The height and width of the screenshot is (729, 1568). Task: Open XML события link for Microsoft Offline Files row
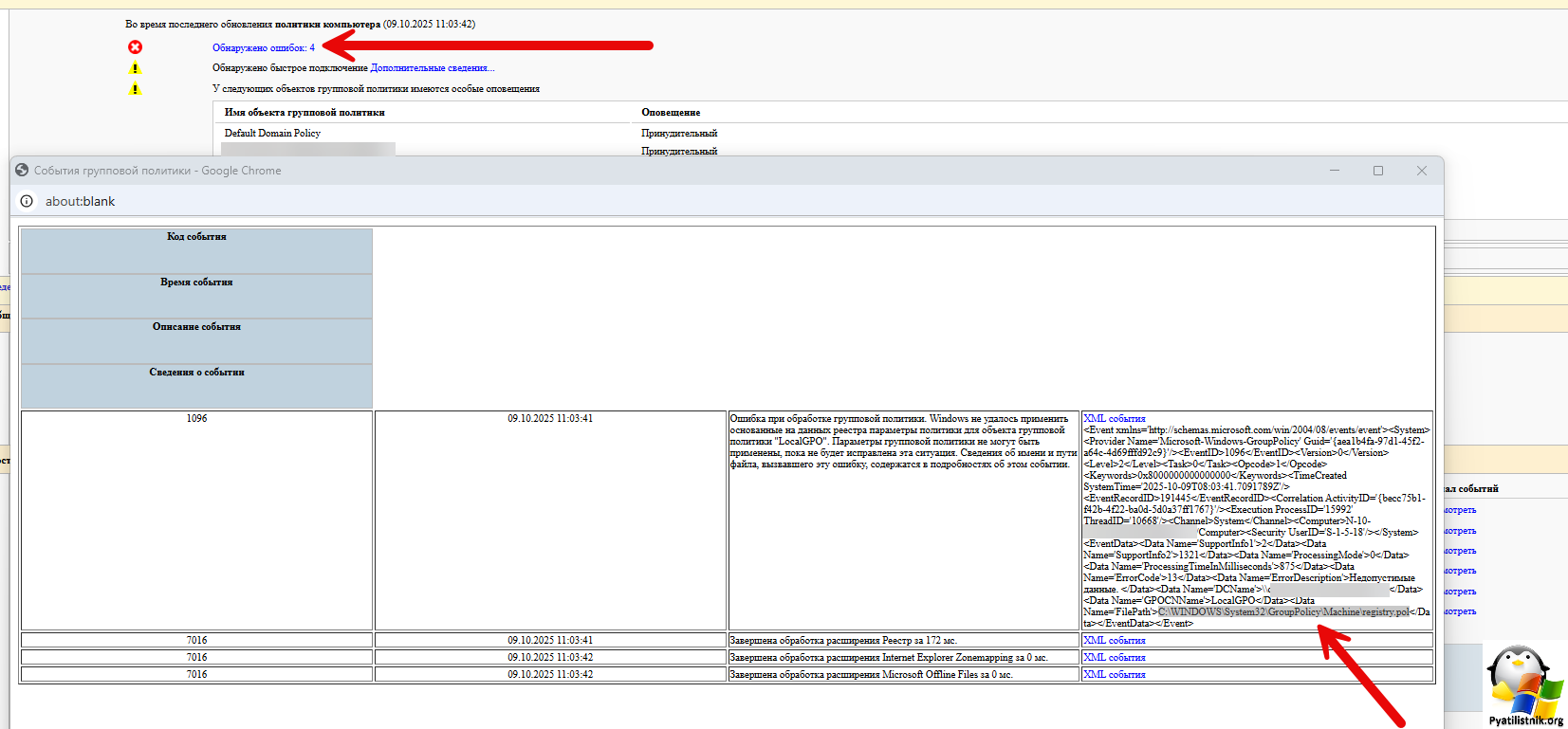pos(1115,675)
